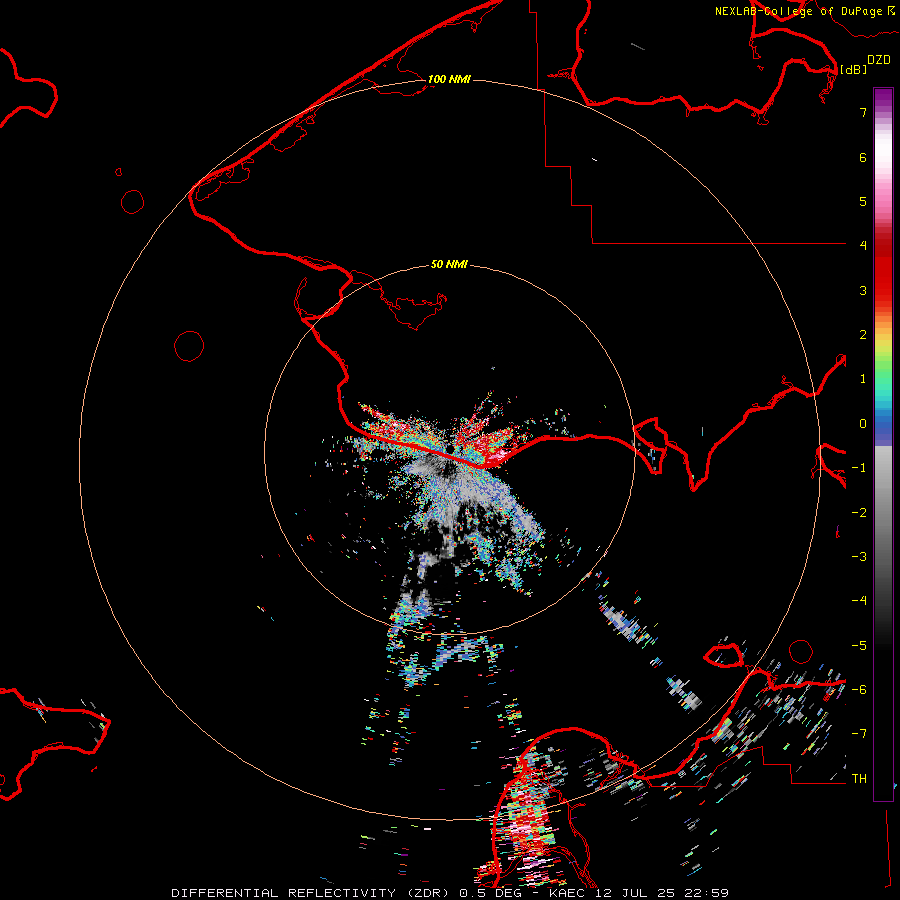Screen dimensions: 900x900
Task: Click the 0 value on color scale
Action: coord(863,424)
